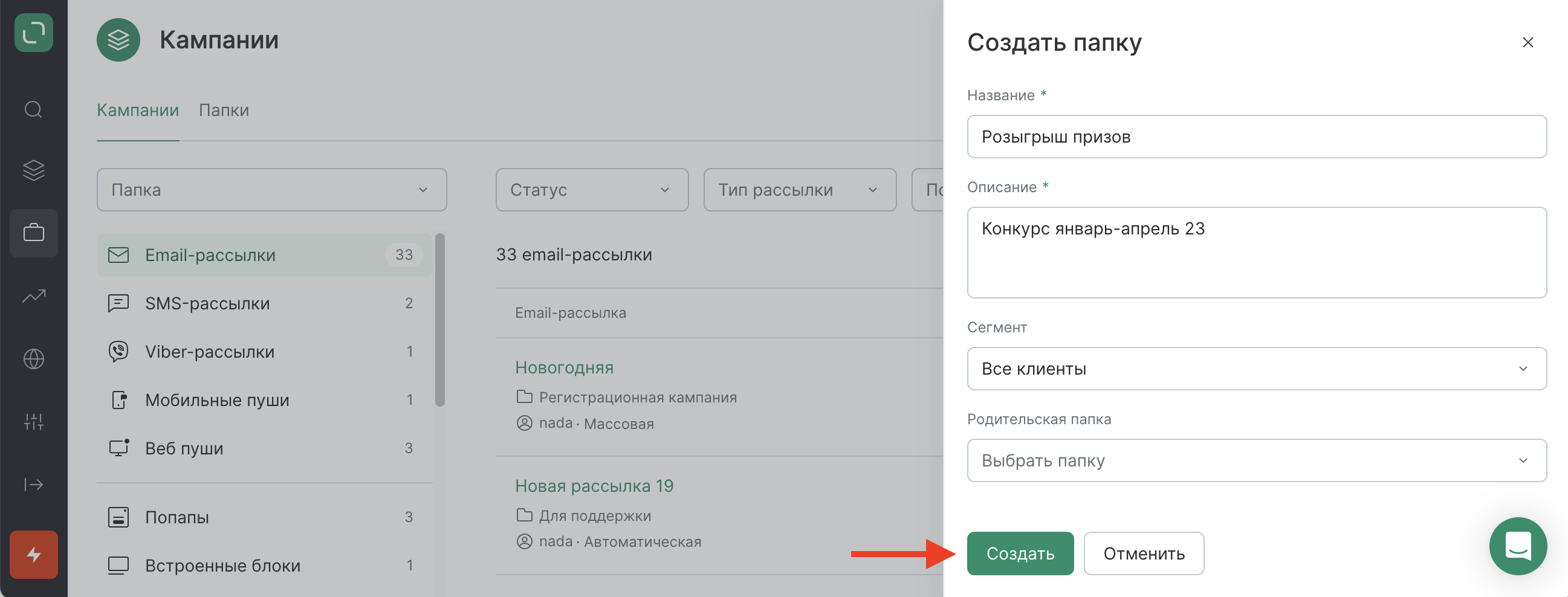Click the SMS-рассылки message icon
The height and width of the screenshot is (597, 1568).
118,303
